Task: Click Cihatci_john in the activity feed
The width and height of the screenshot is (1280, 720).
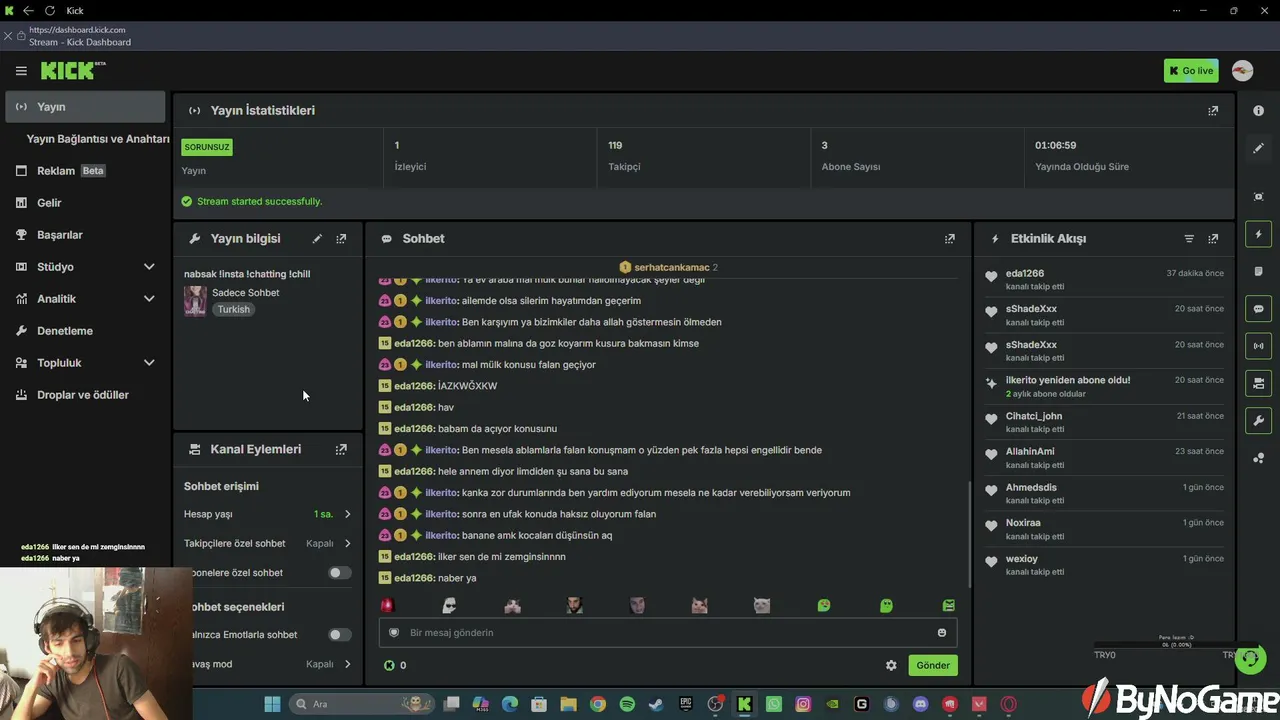Action: tap(1034, 416)
